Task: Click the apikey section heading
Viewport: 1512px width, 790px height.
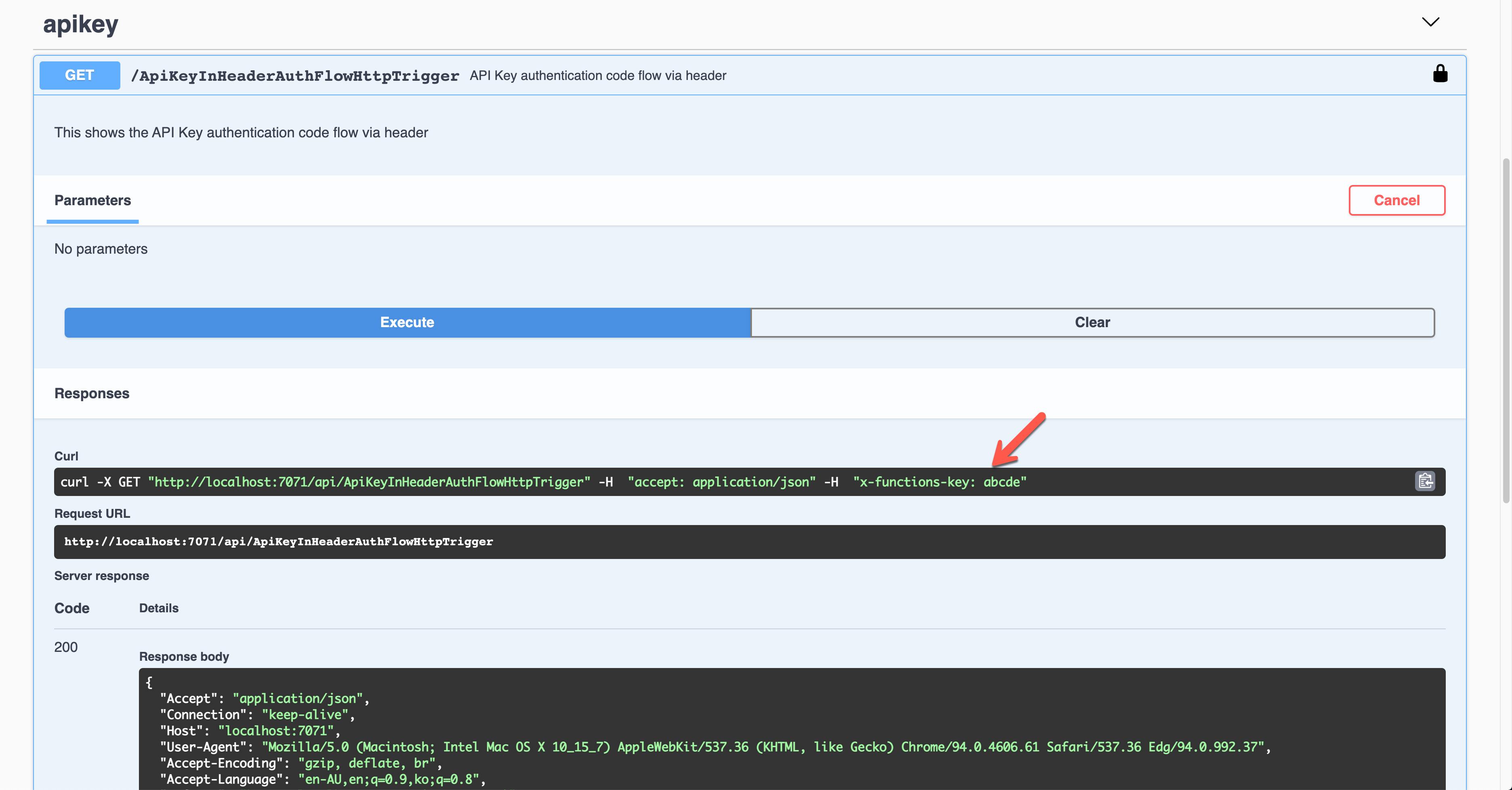Action: click(80, 24)
